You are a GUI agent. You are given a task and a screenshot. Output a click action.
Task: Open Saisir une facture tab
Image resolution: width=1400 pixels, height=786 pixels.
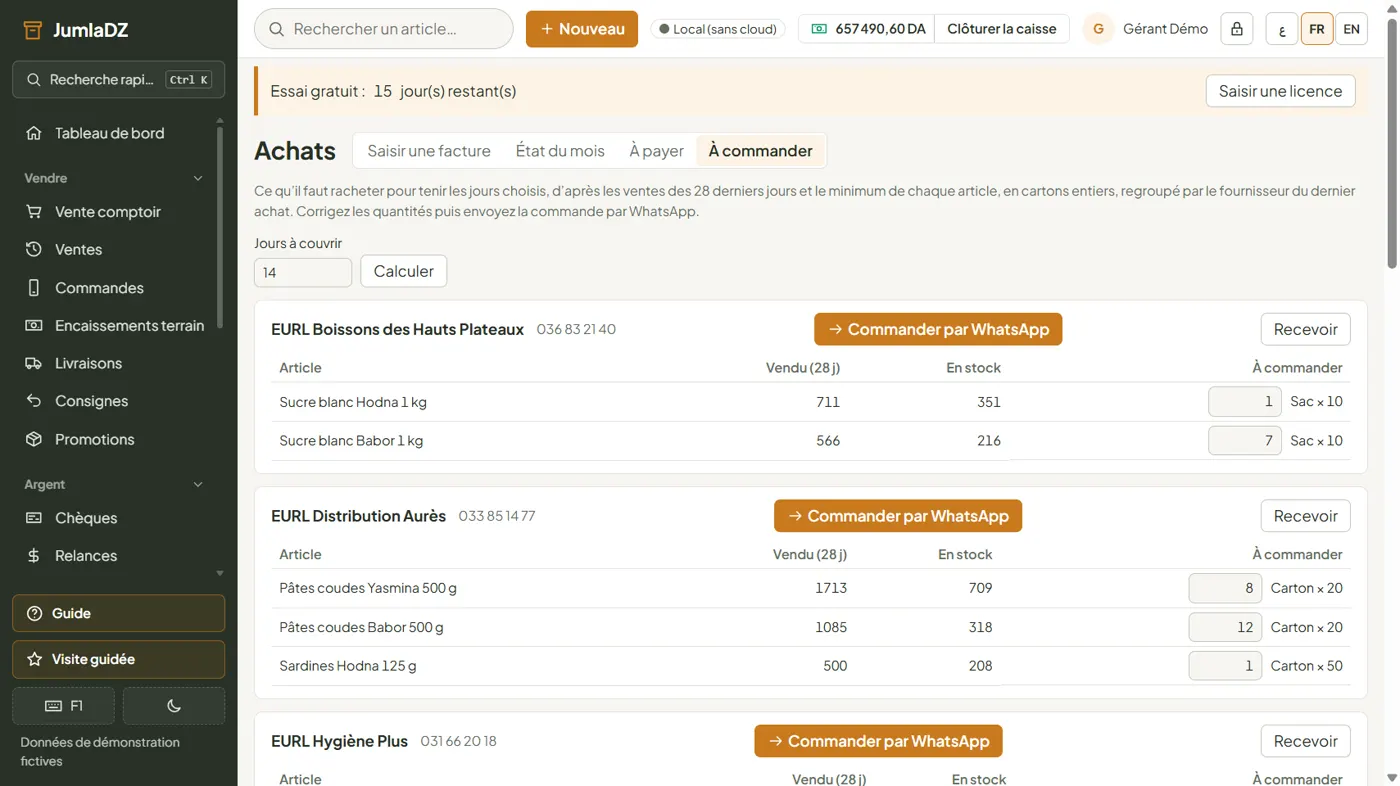[x=429, y=151]
